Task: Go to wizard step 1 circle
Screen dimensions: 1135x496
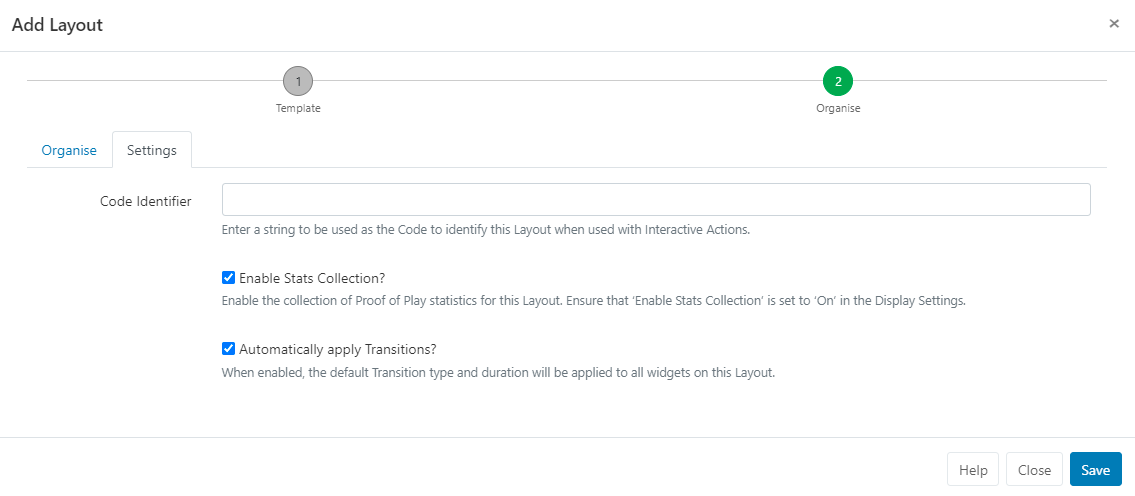Action: tap(298, 81)
